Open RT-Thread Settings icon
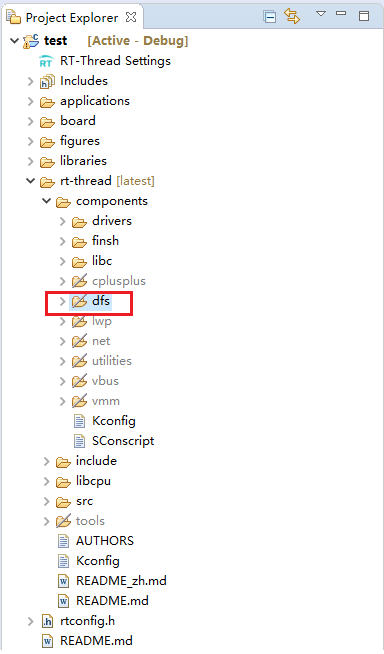 [x=46, y=61]
